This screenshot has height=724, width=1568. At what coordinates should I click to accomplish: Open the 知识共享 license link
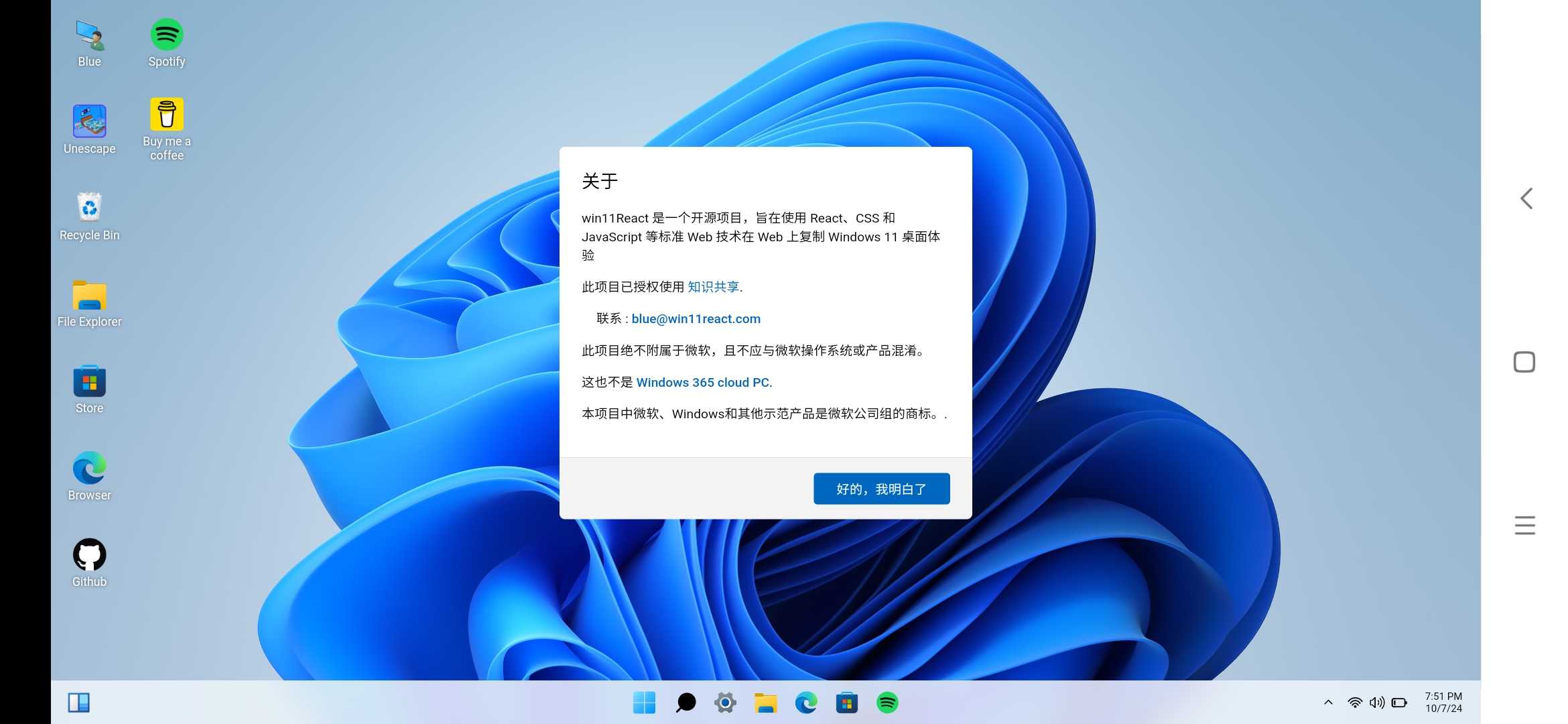point(714,287)
